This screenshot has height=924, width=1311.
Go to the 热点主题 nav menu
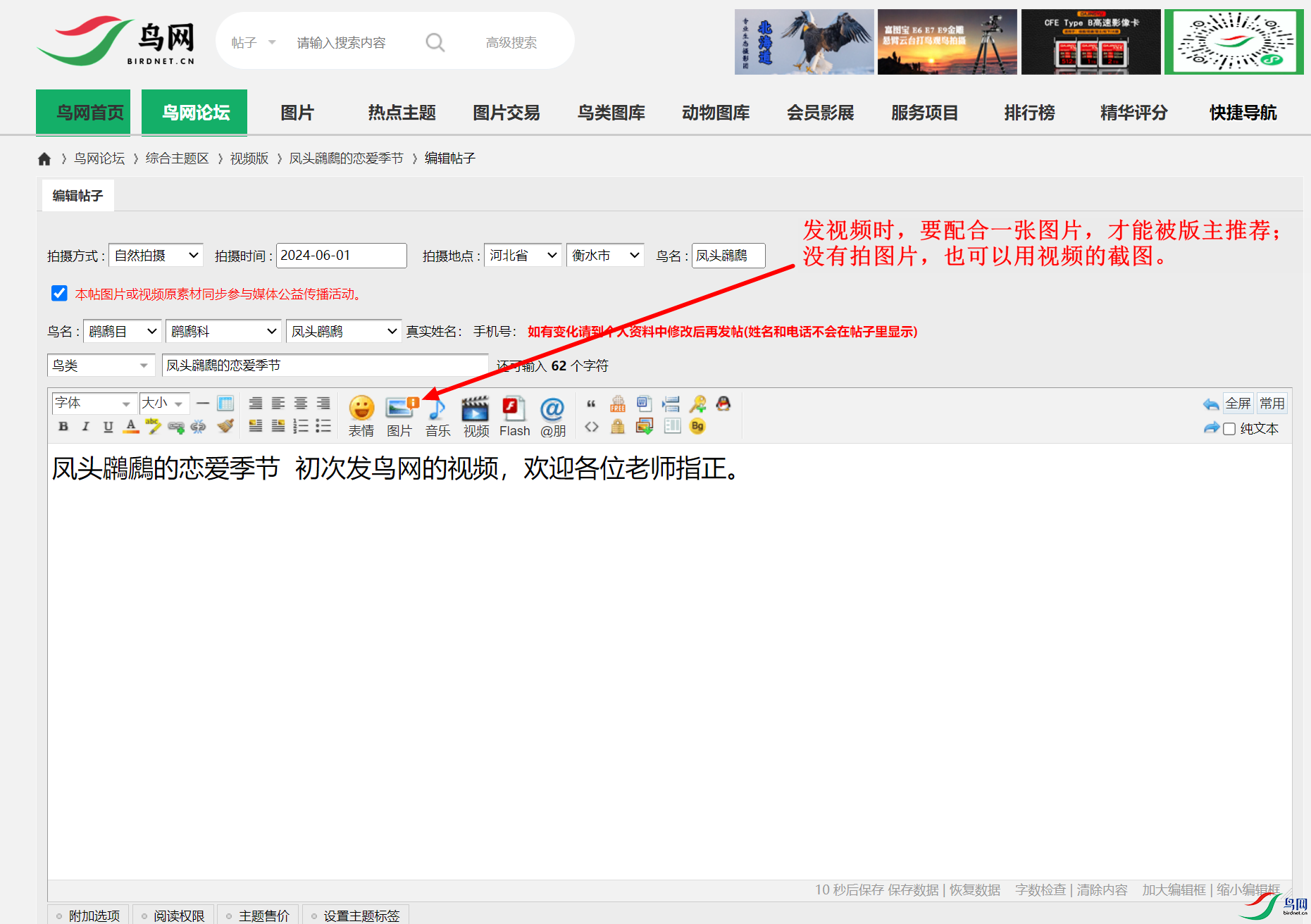402,113
